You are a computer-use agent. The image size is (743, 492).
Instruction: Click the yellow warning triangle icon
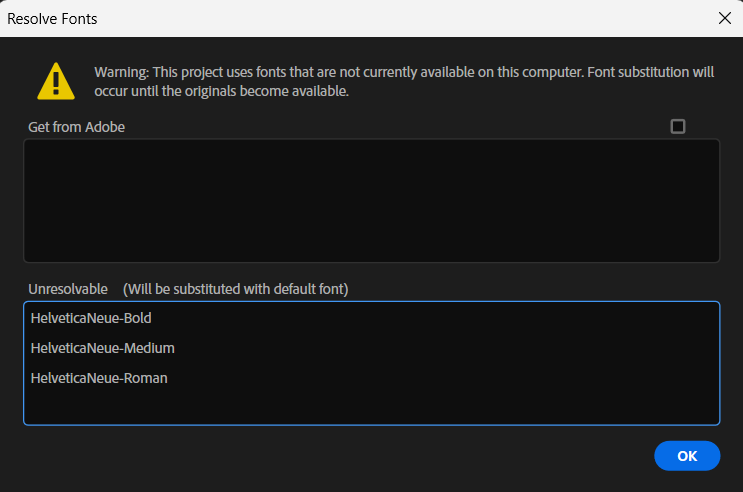point(56,81)
